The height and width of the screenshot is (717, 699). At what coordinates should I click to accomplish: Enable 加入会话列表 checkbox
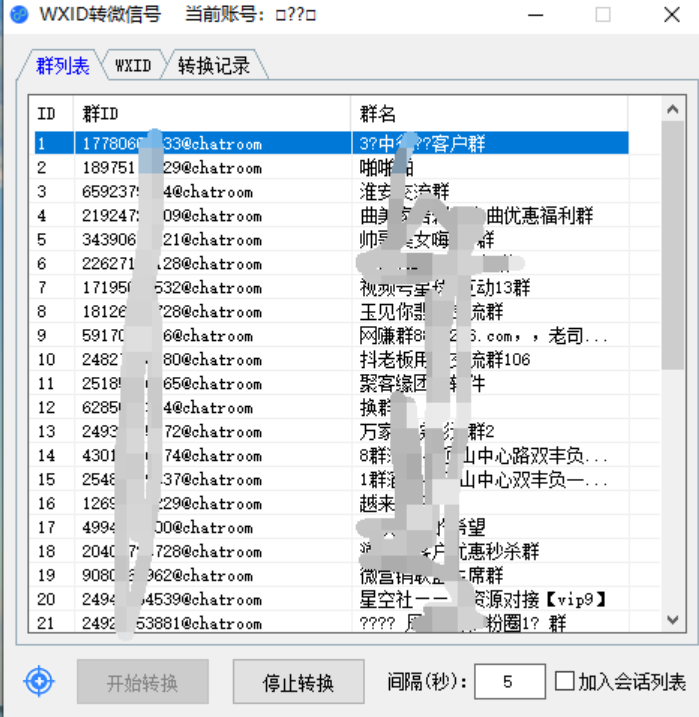pyautogui.click(x=565, y=681)
